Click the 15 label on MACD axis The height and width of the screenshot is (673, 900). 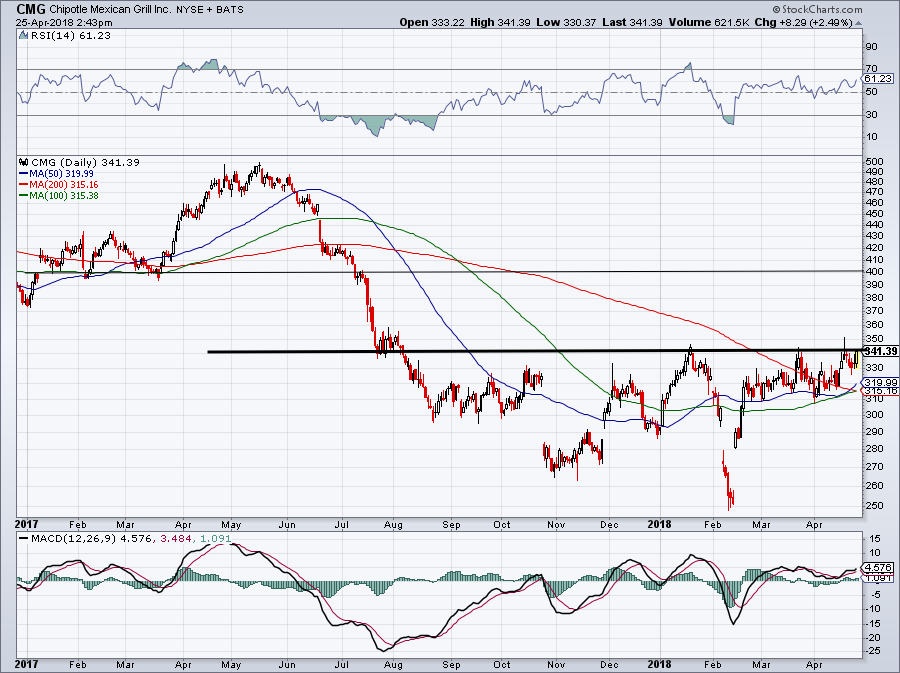tap(875, 539)
